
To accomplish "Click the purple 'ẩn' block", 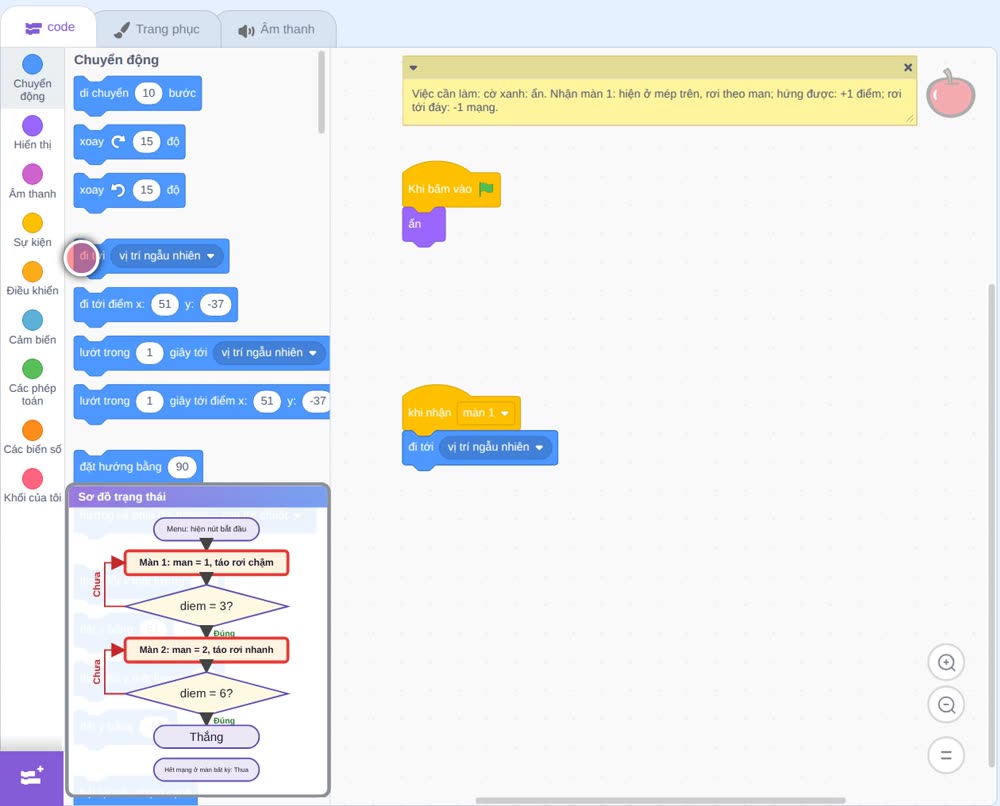I will [423, 225].
